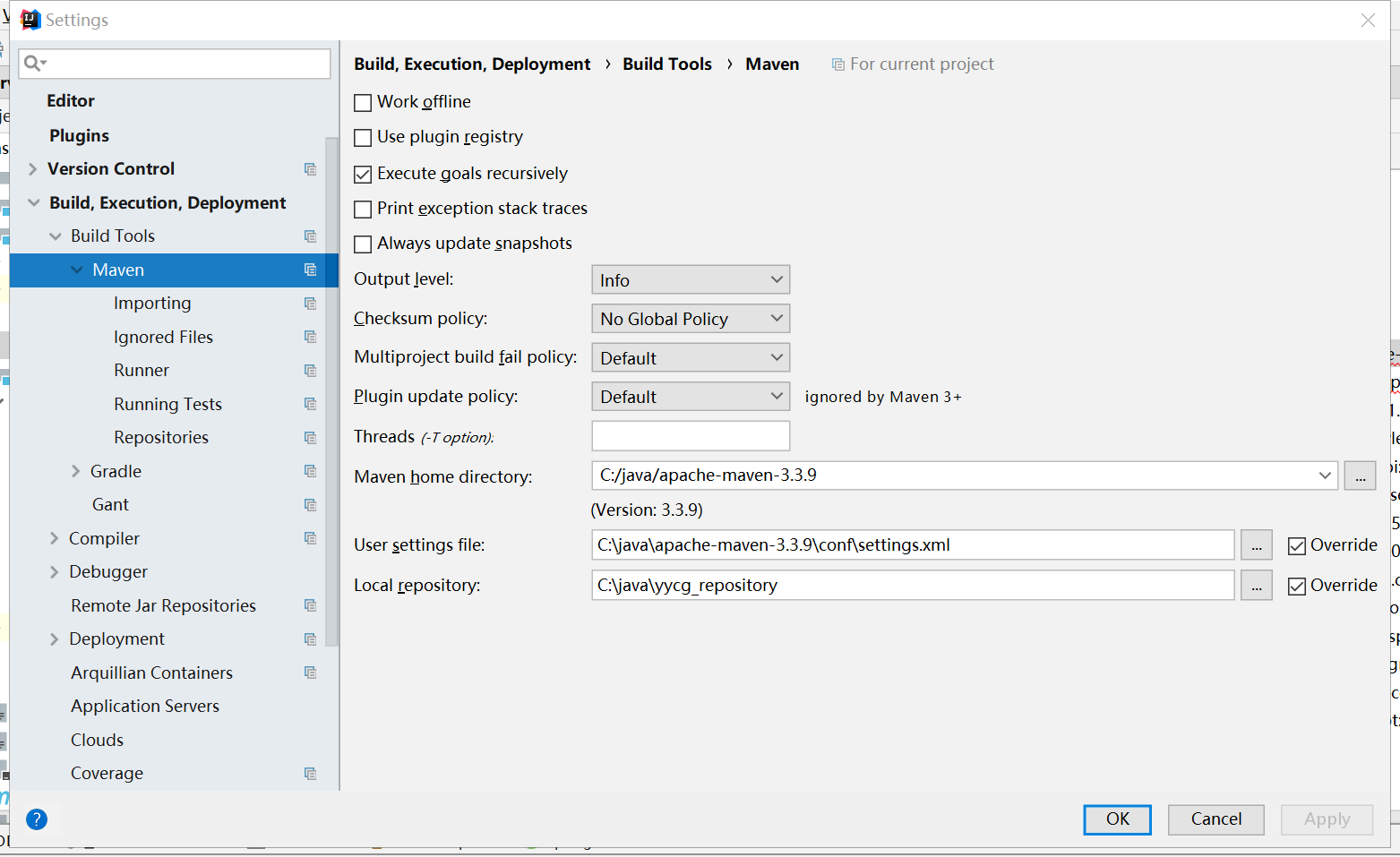Collapse the Maven tree node

pos(77,270)
